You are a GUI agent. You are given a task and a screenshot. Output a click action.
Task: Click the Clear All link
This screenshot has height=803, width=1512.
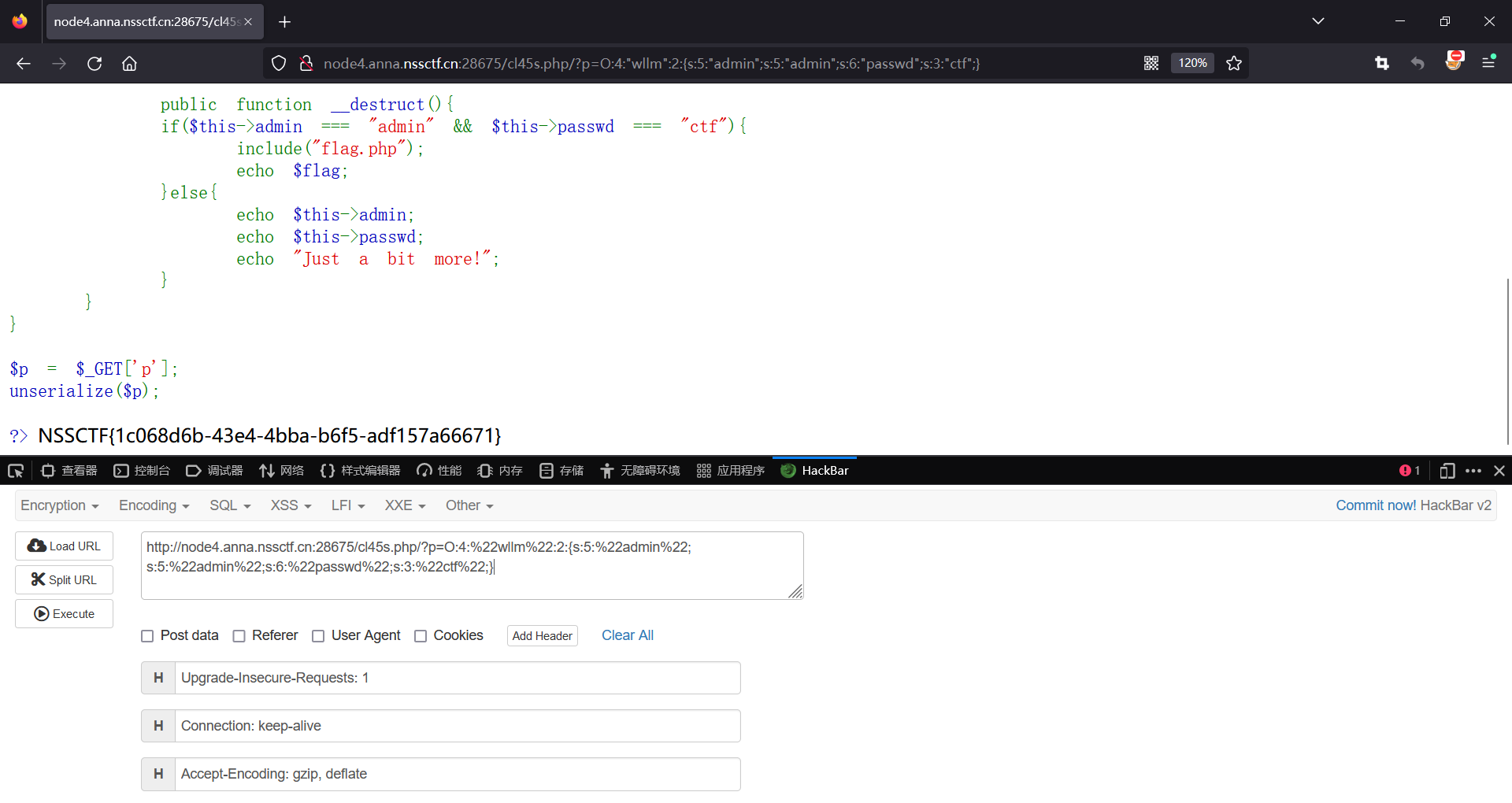pos(628,635)
